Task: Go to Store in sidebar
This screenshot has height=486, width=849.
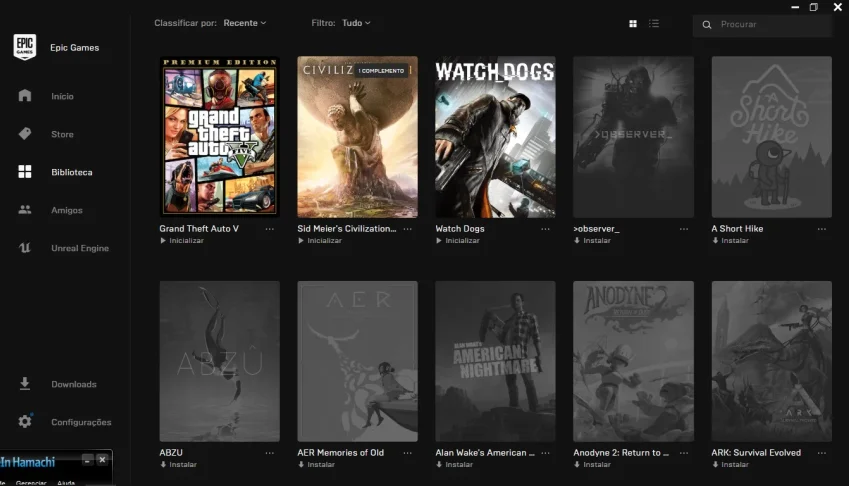Action: (x=62, y=134)
